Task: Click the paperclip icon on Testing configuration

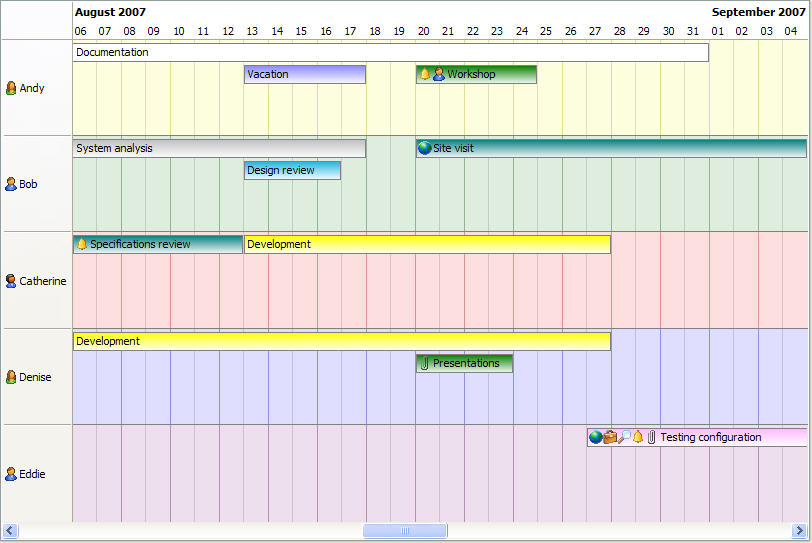Action: click(x=651, y=437)
